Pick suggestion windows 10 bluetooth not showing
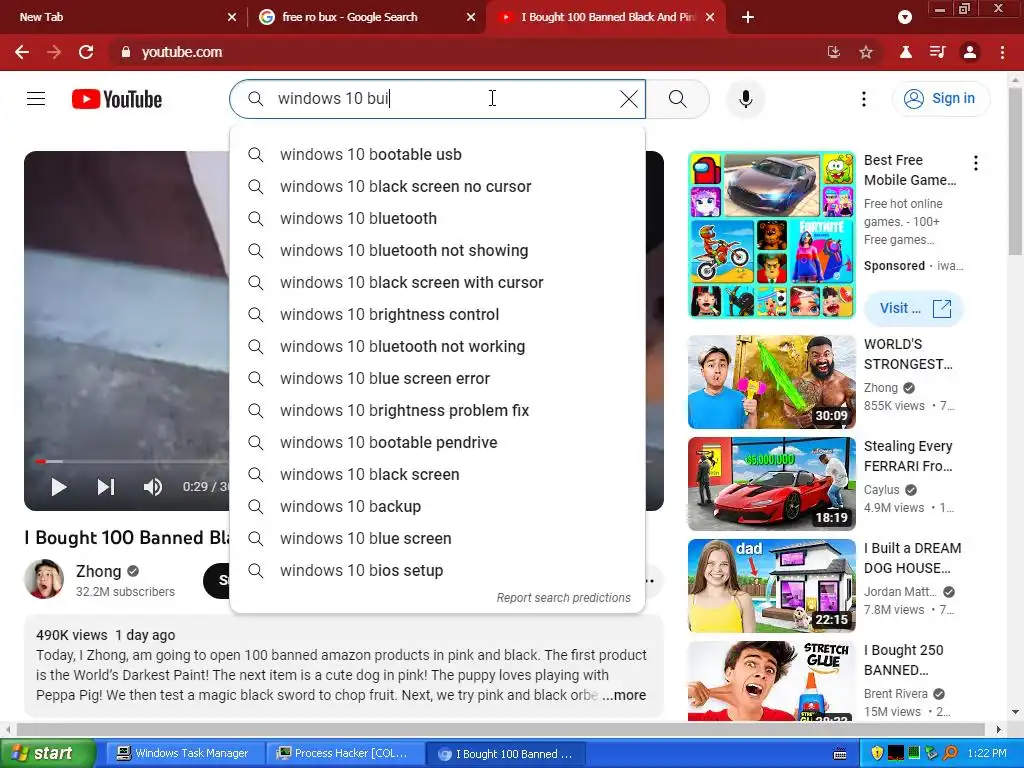This screenshot has height=768, width=1024. 438,251
